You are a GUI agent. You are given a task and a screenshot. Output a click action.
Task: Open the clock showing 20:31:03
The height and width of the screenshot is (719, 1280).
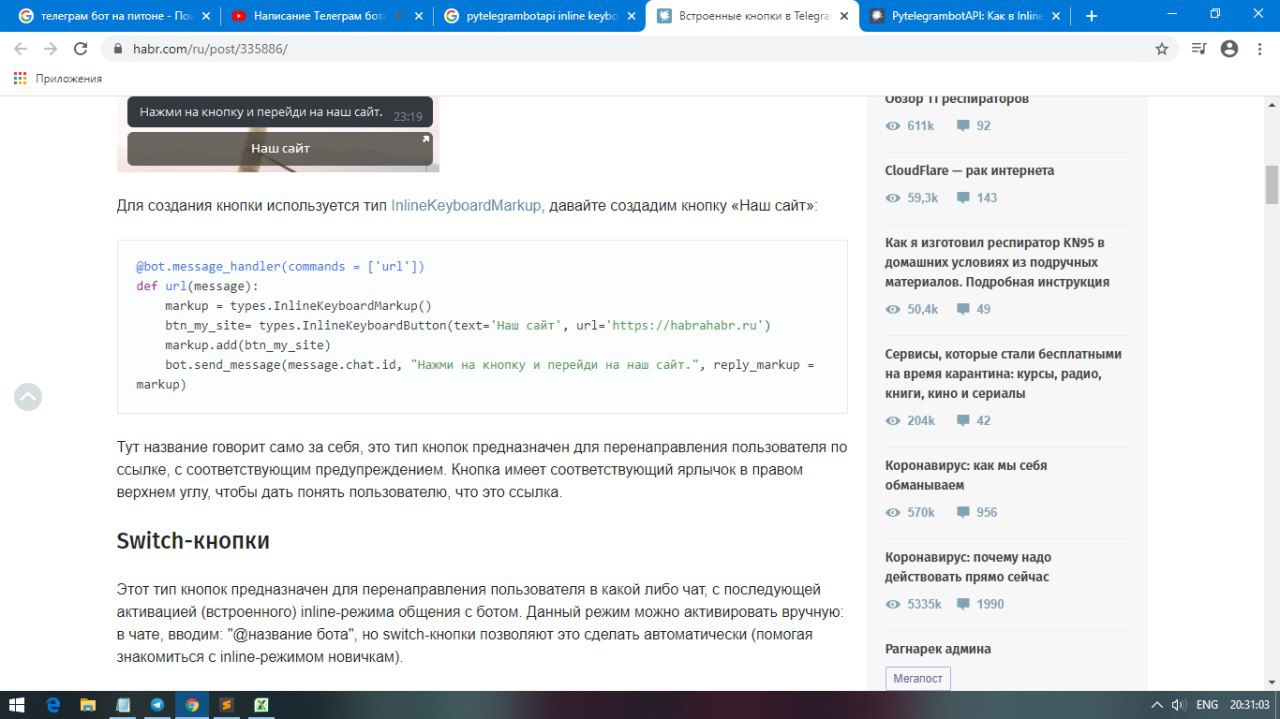1250,705
